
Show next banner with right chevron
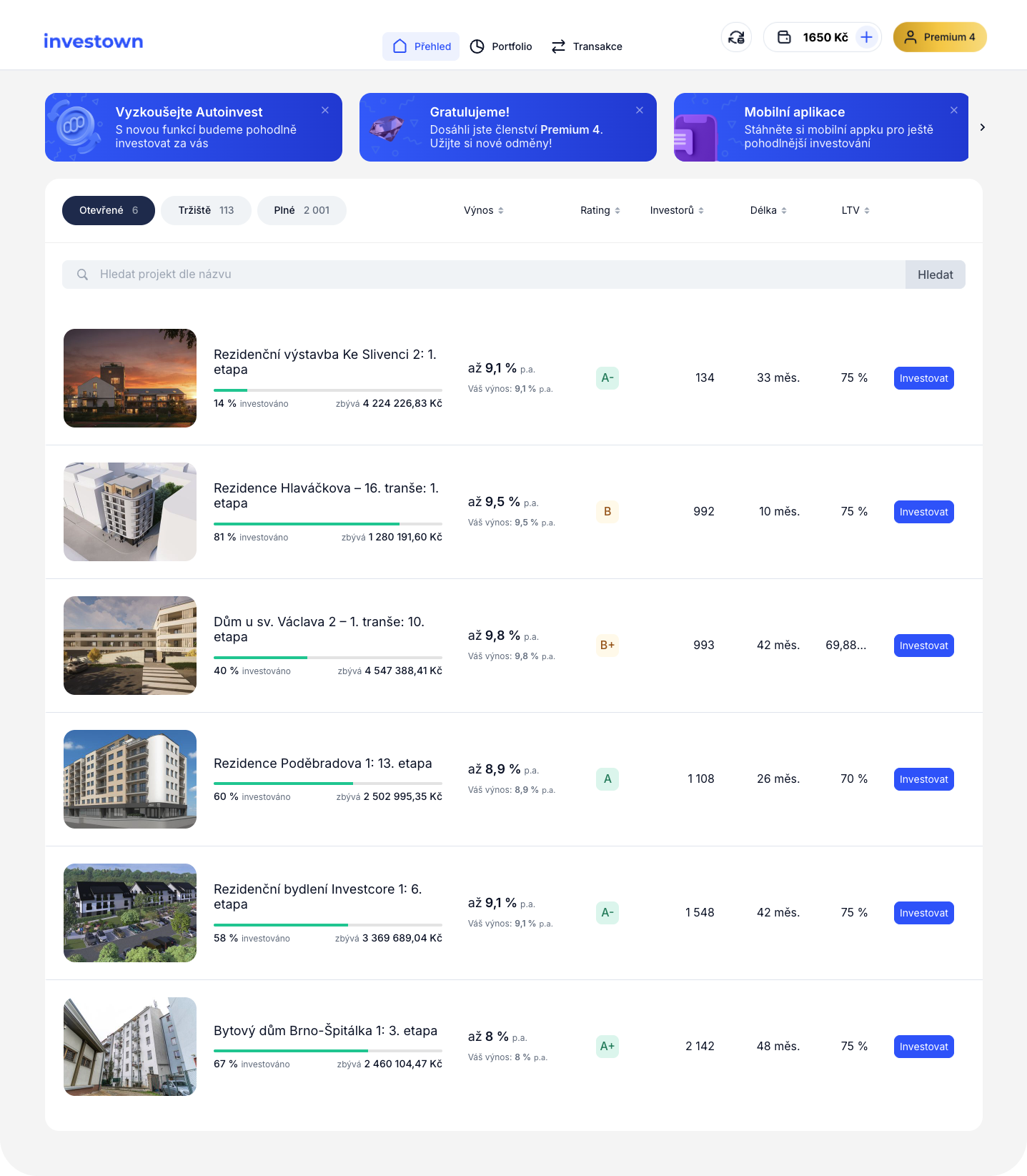983,127
